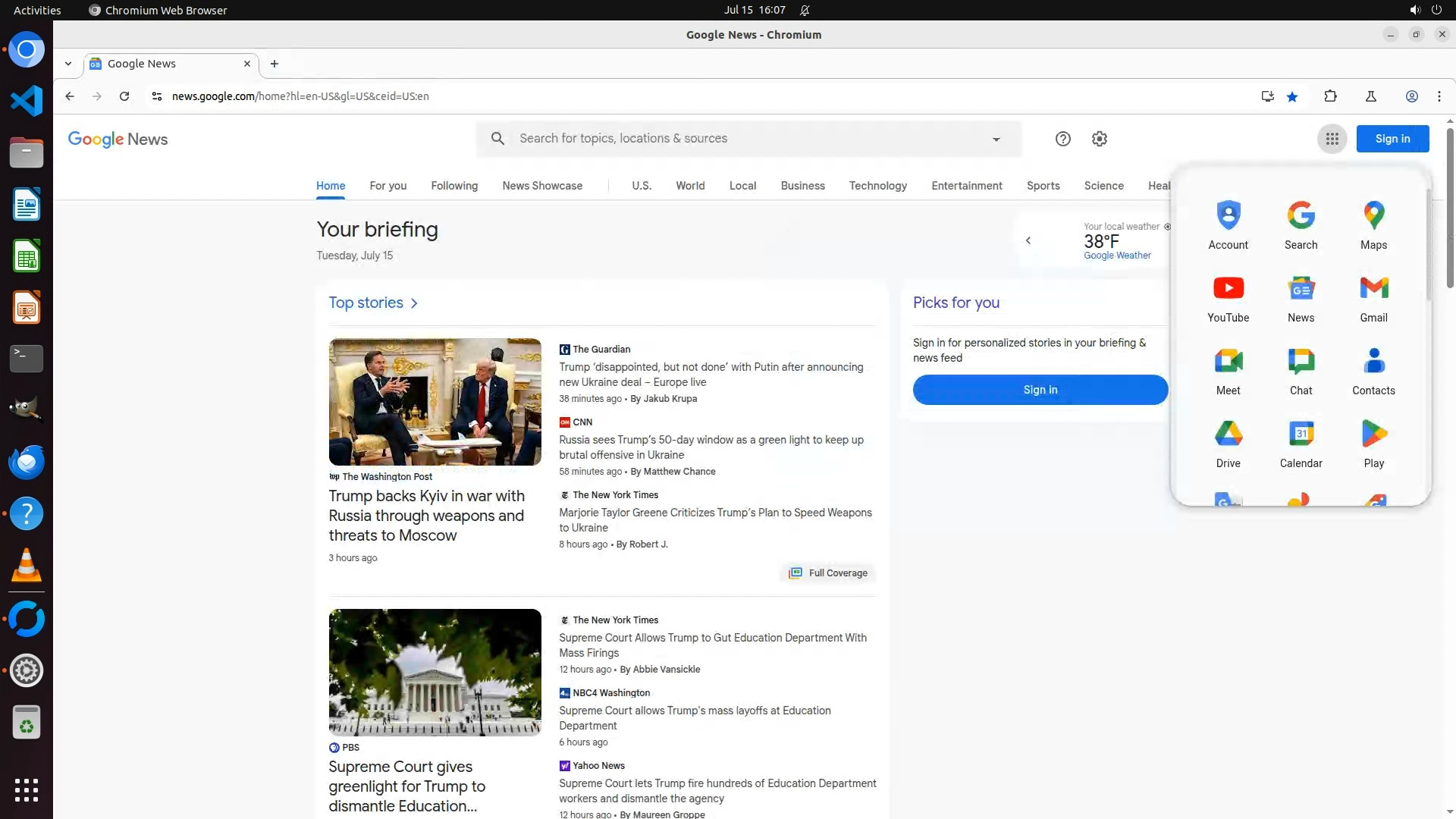
Task: Open YouTube from the apps grid
Action: [1228, 299]
